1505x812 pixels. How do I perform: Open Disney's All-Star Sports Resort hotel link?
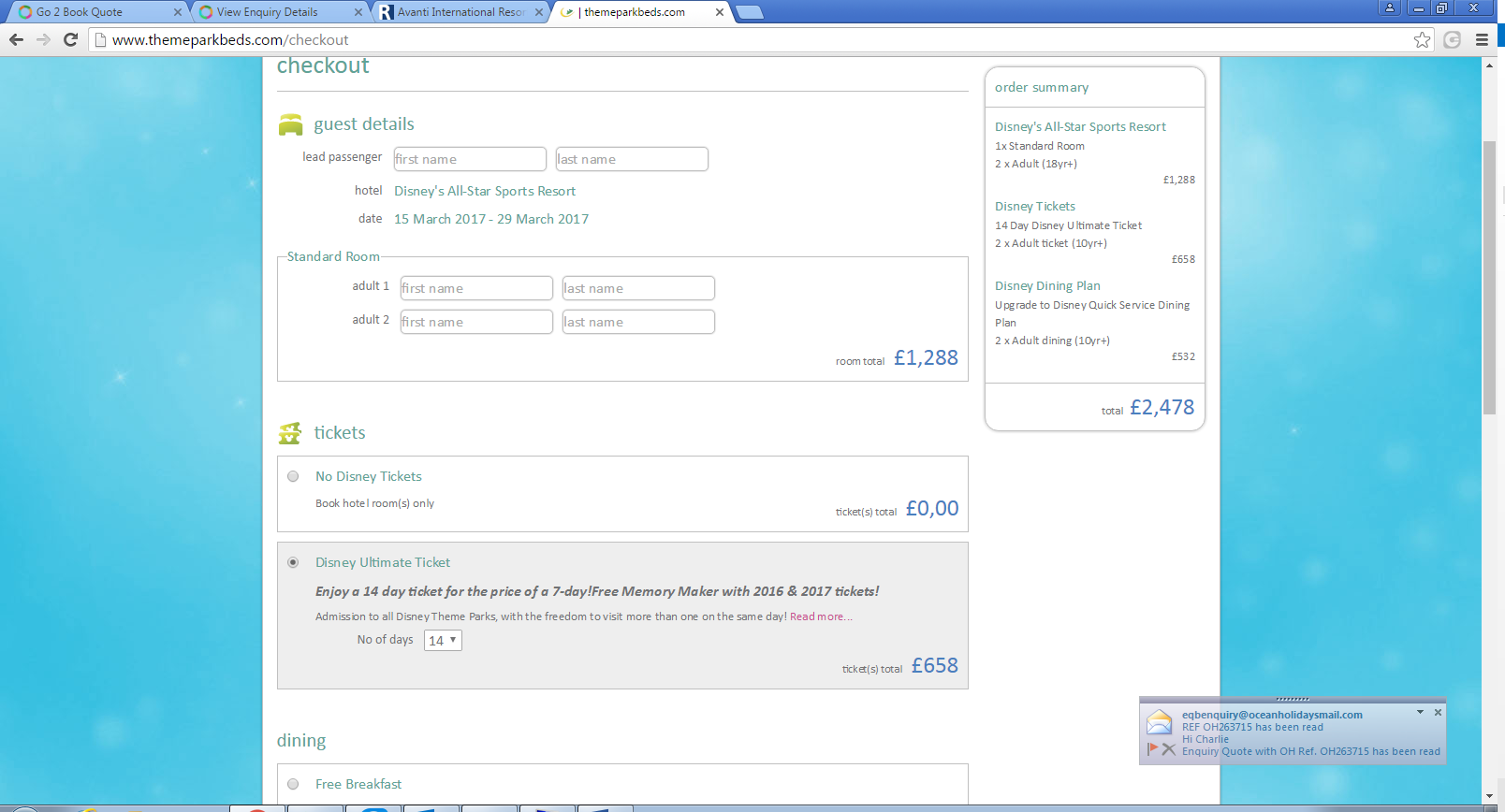pyautogui.click(x=485, y=191)
